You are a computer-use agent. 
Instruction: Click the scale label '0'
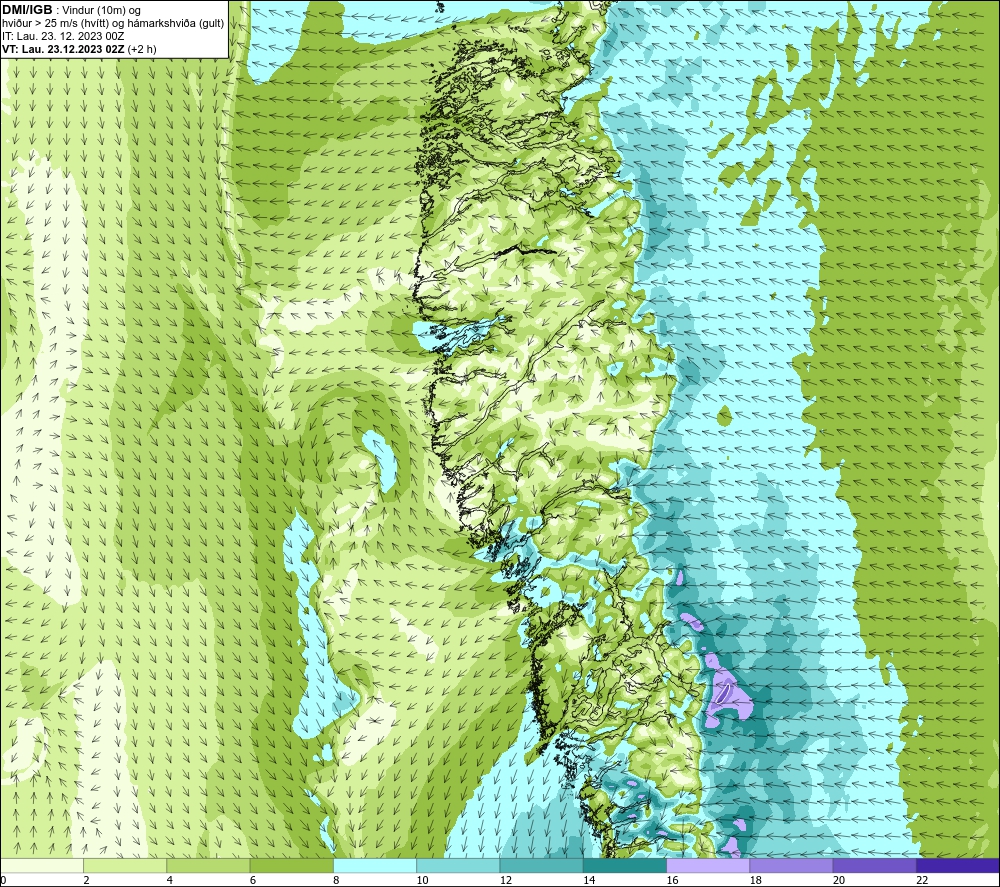[3, 881]
